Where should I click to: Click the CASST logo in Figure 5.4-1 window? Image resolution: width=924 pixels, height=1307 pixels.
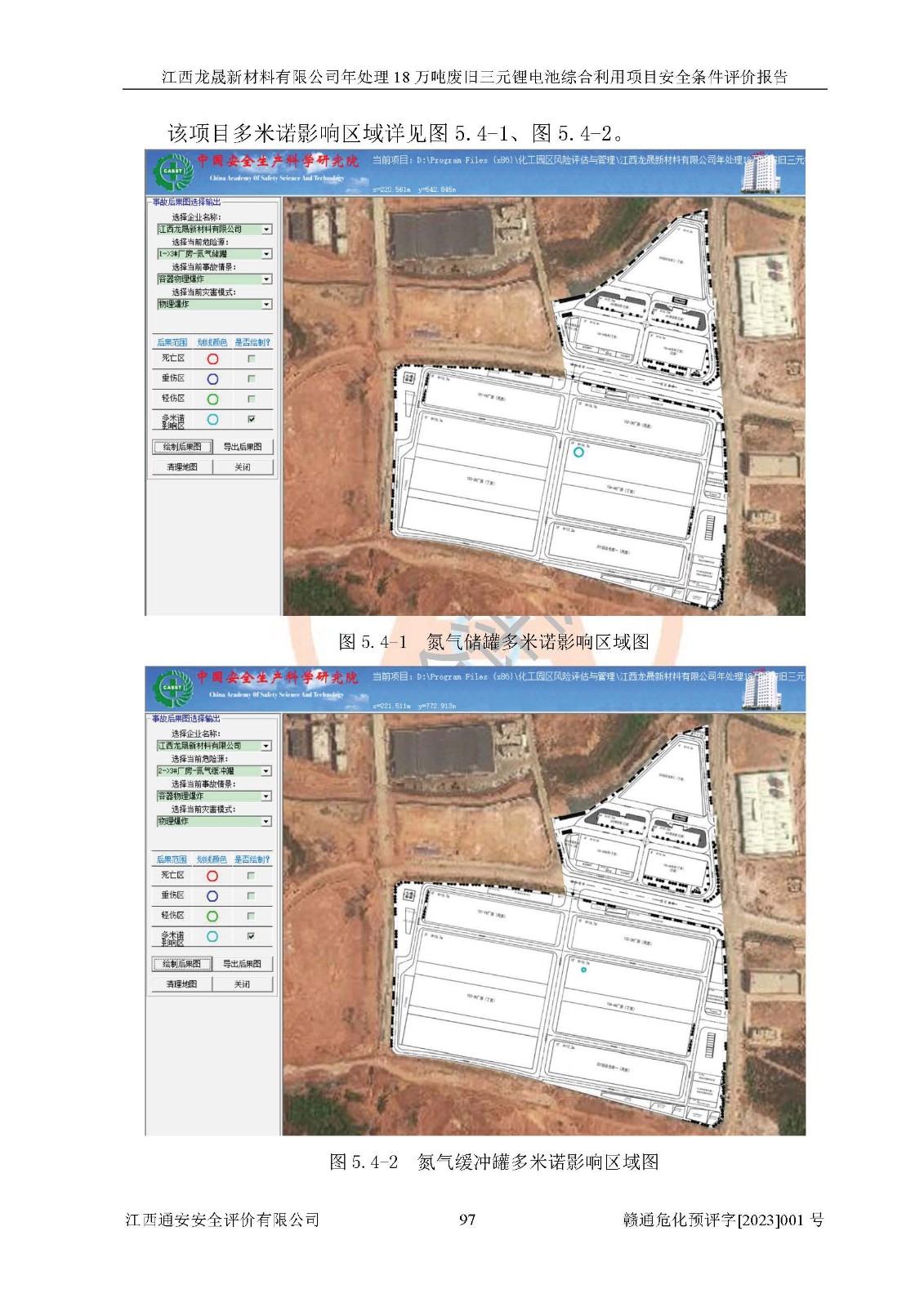pyautogui.click(x=172, y=172)
